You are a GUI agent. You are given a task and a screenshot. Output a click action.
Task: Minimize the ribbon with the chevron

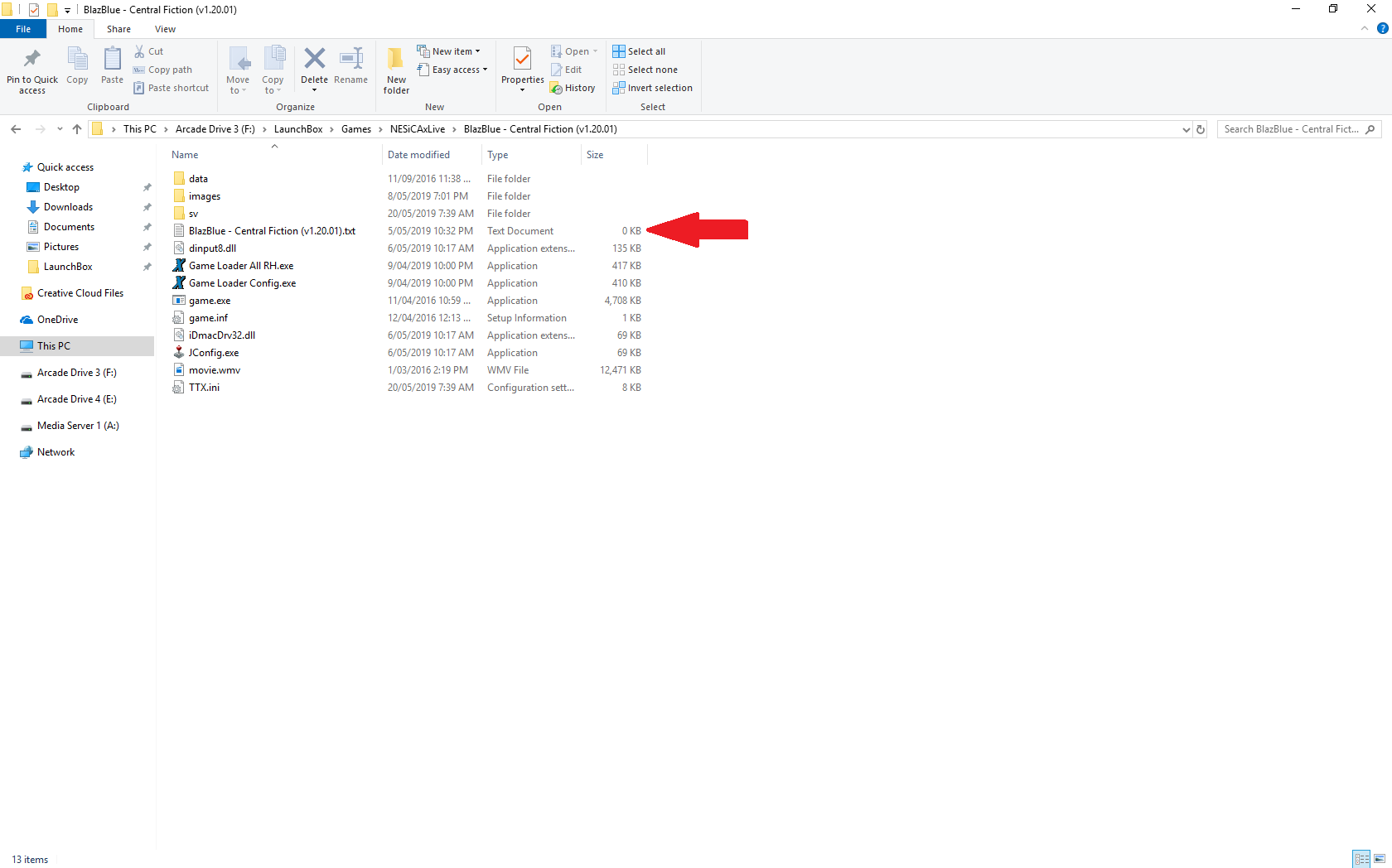coord(1365,28)
